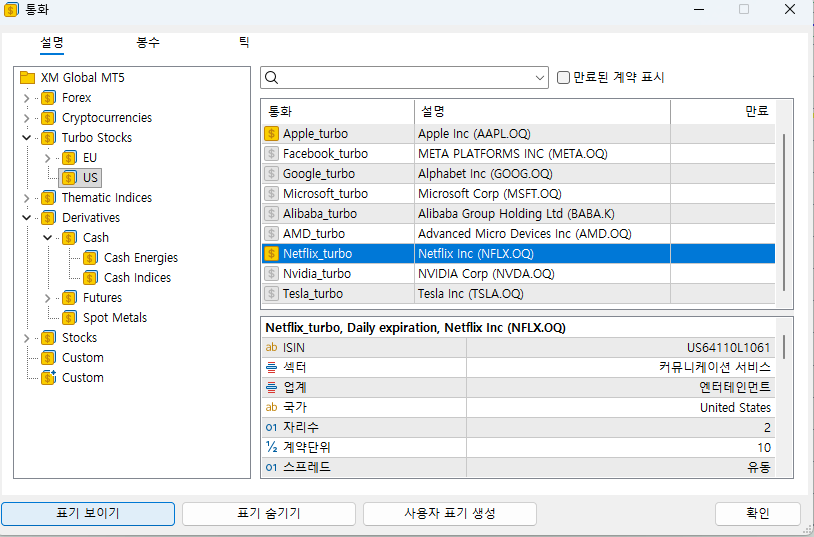Viewport: 814px width, 537px height.
Task: Click the Nvidia_turbo symbol icon
Action: [x=271, y=273]
